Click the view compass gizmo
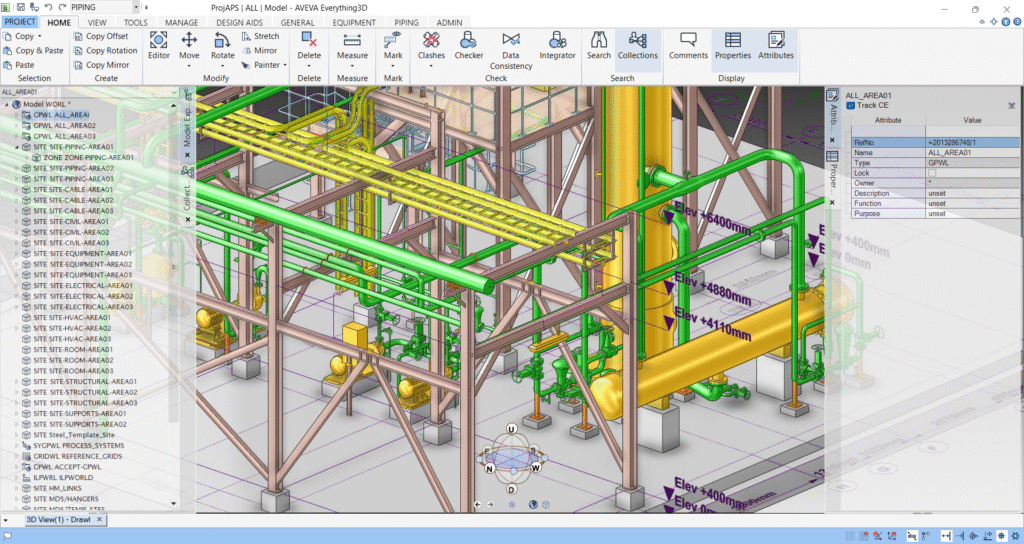The width and height of the screenshot is (1024, 544). point(511,458)
